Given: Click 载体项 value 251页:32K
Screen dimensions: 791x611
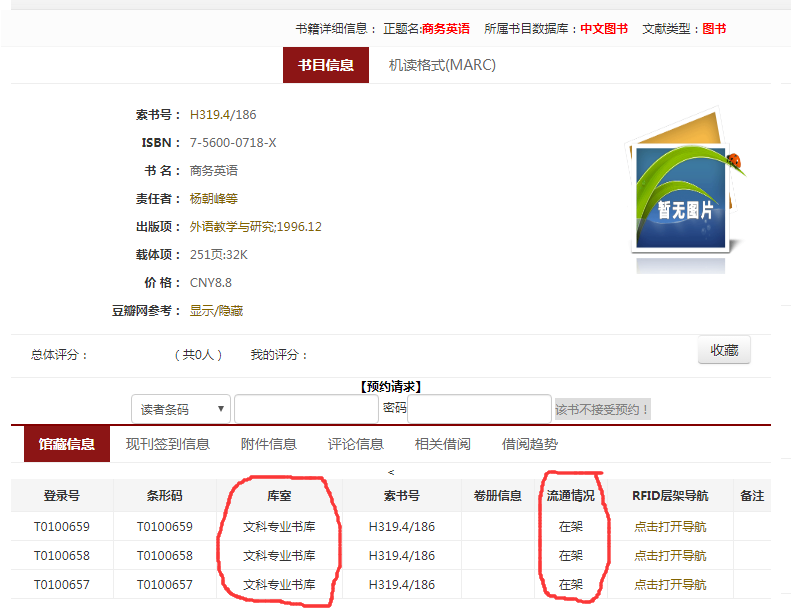Looking at the screenshot, I should click(218, 255).
